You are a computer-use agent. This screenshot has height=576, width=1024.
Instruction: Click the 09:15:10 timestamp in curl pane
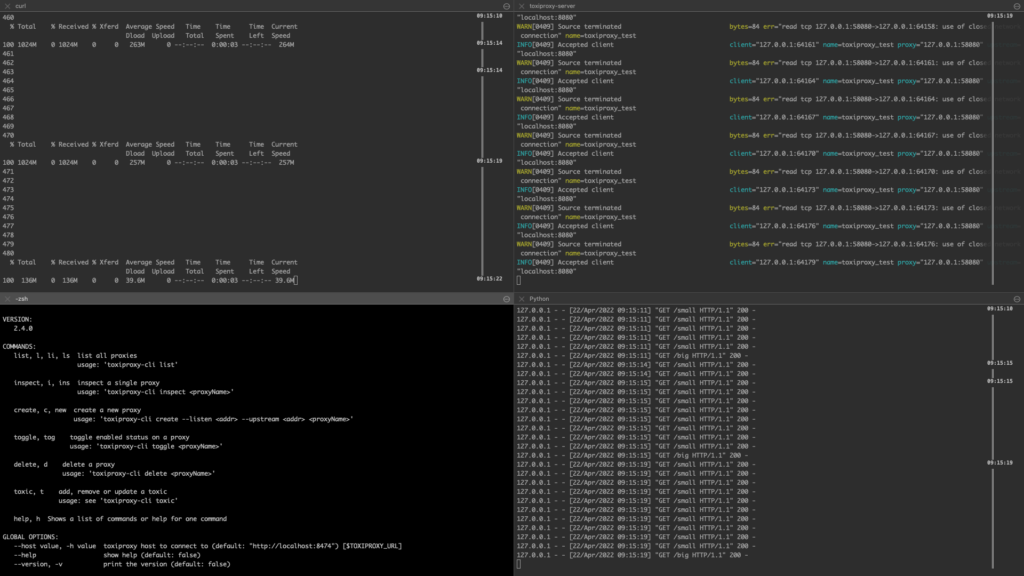coord(489,16)
